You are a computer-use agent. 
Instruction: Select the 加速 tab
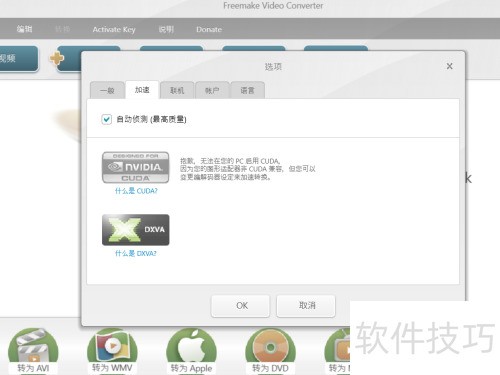[142, 90]
